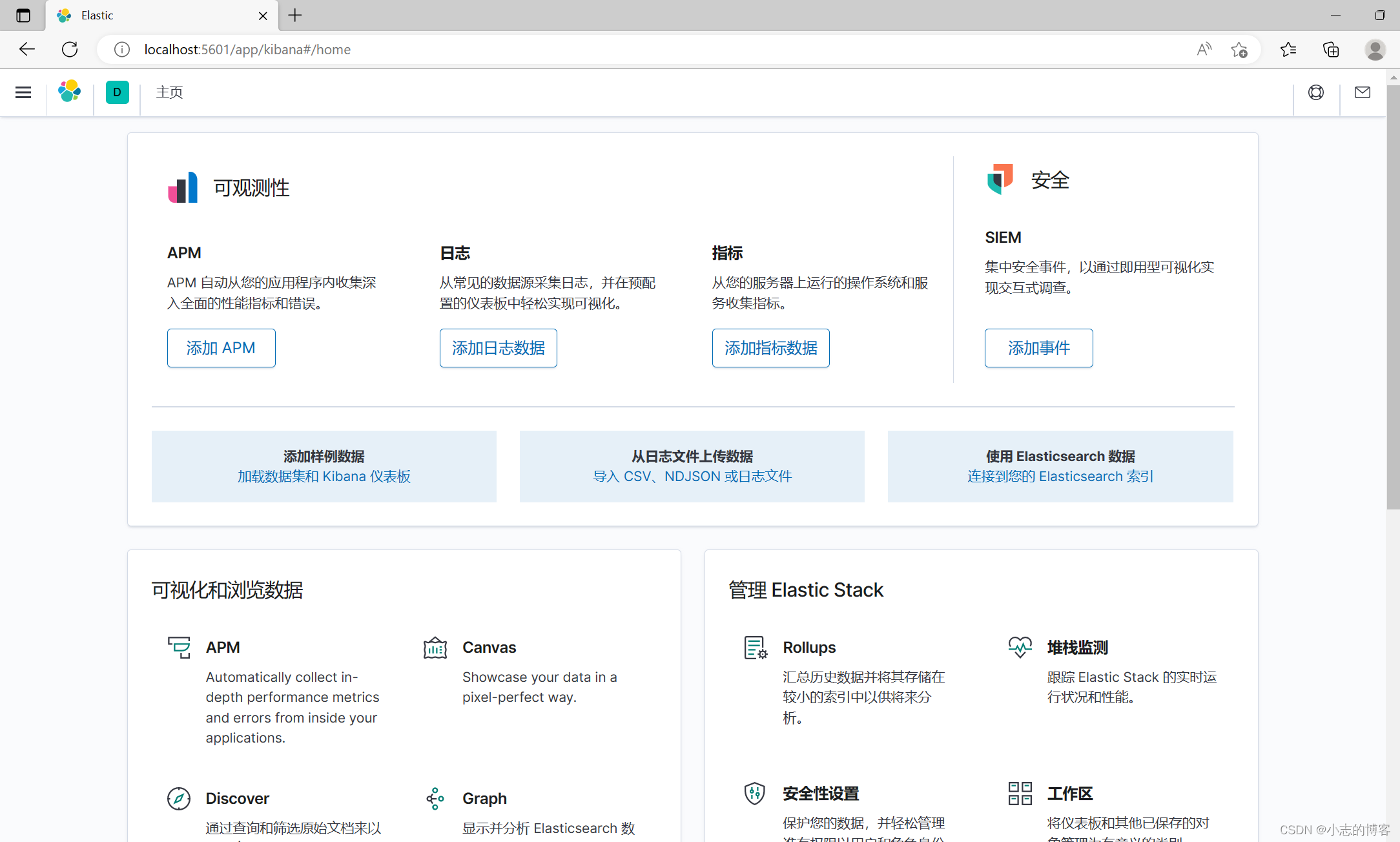
Task: Click the 添加指标数据 button
Action: 770,348
